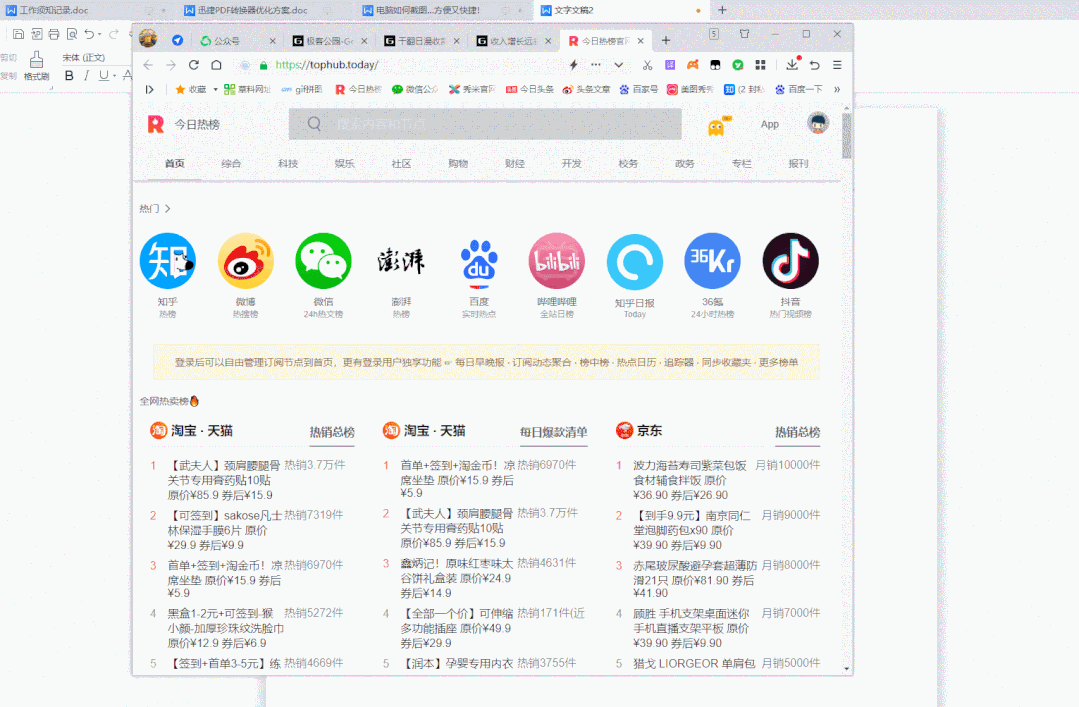Open Zhihu hot list via 知乎 icon
This screenshot has width=1079, height=707.
click(x=167, y=261)
